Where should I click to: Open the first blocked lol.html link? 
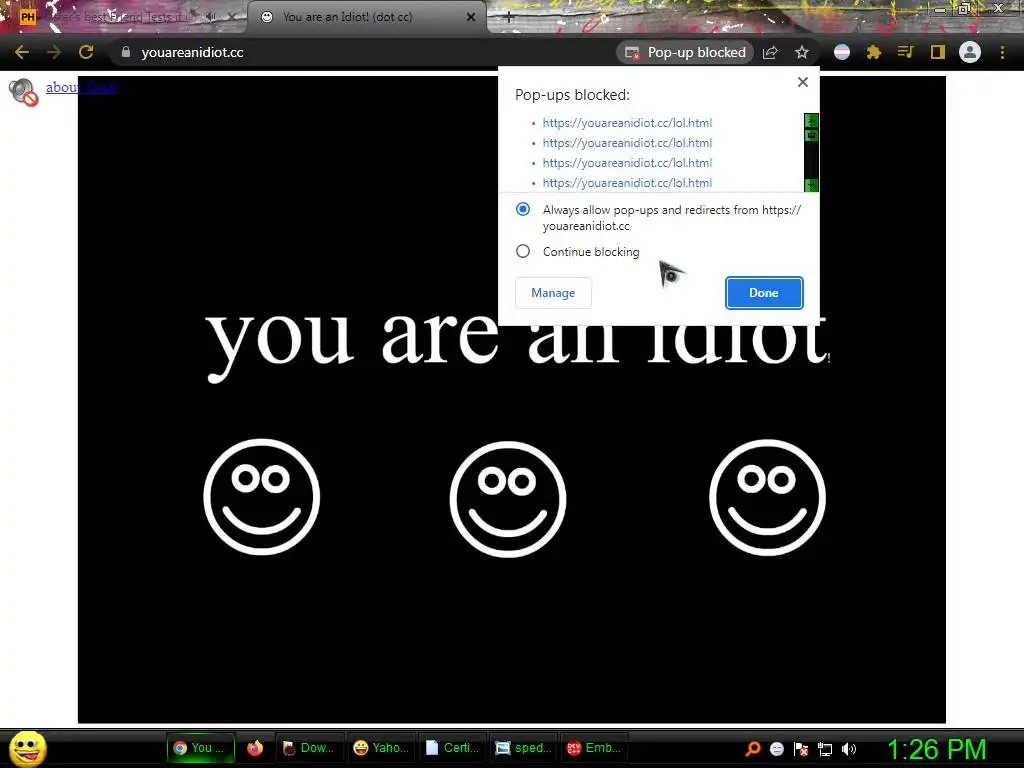(627, 123)
